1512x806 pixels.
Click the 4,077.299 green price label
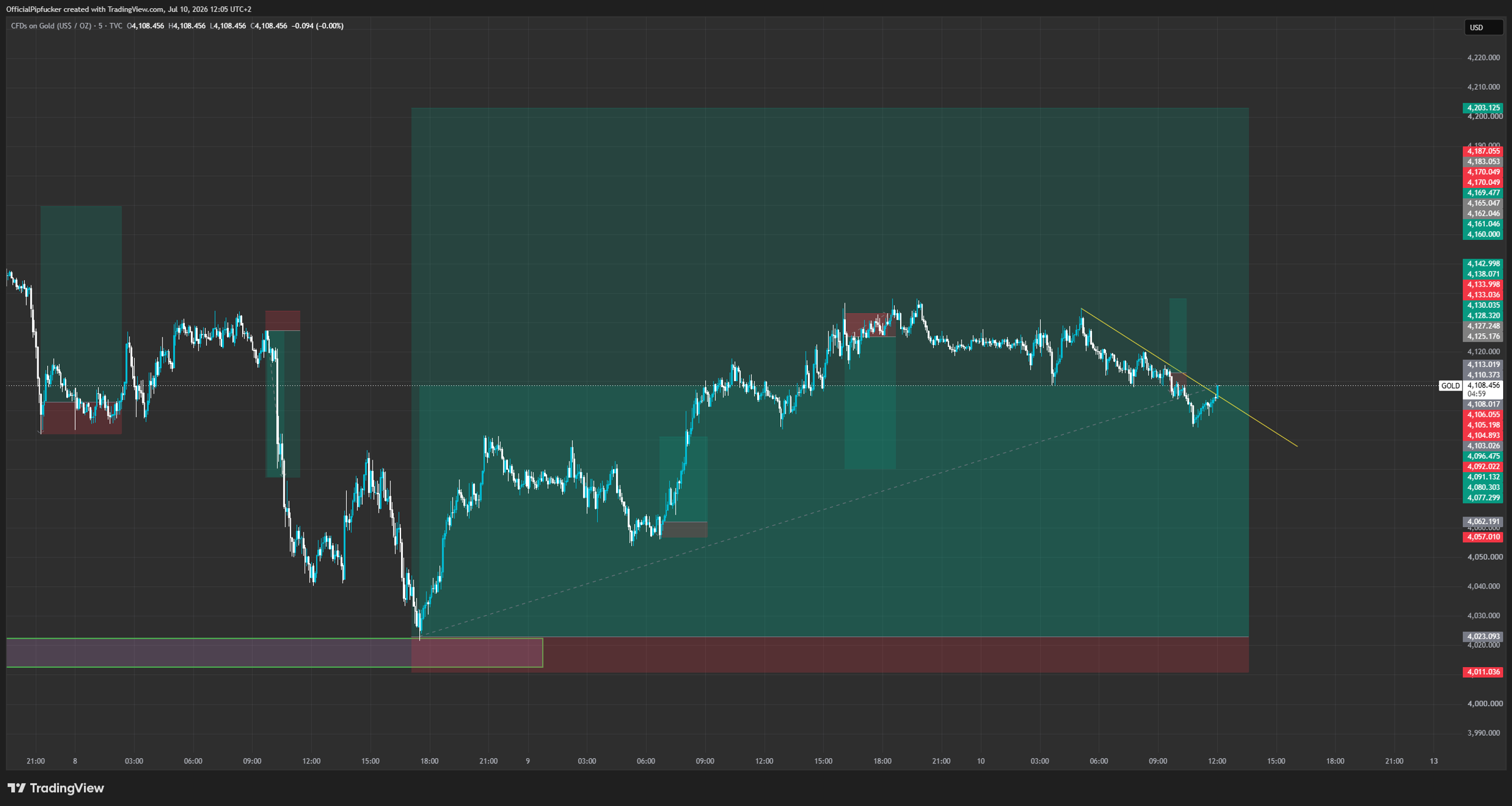tap(1483, 498)
